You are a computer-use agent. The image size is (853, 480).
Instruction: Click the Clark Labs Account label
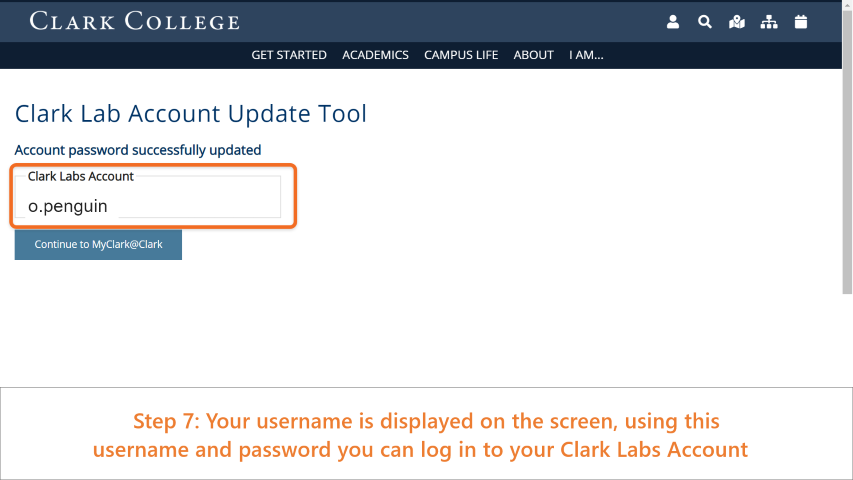(81, 176)
